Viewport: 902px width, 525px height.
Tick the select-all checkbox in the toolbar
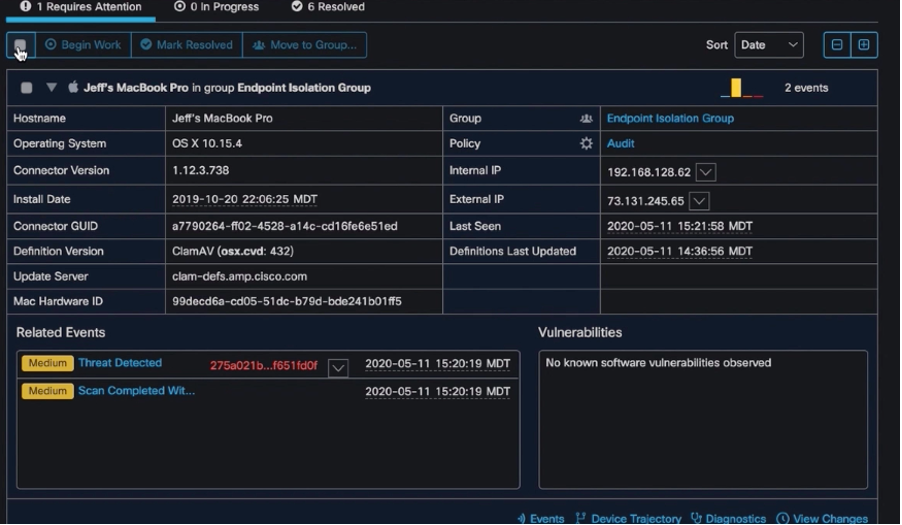pos(21,46)
